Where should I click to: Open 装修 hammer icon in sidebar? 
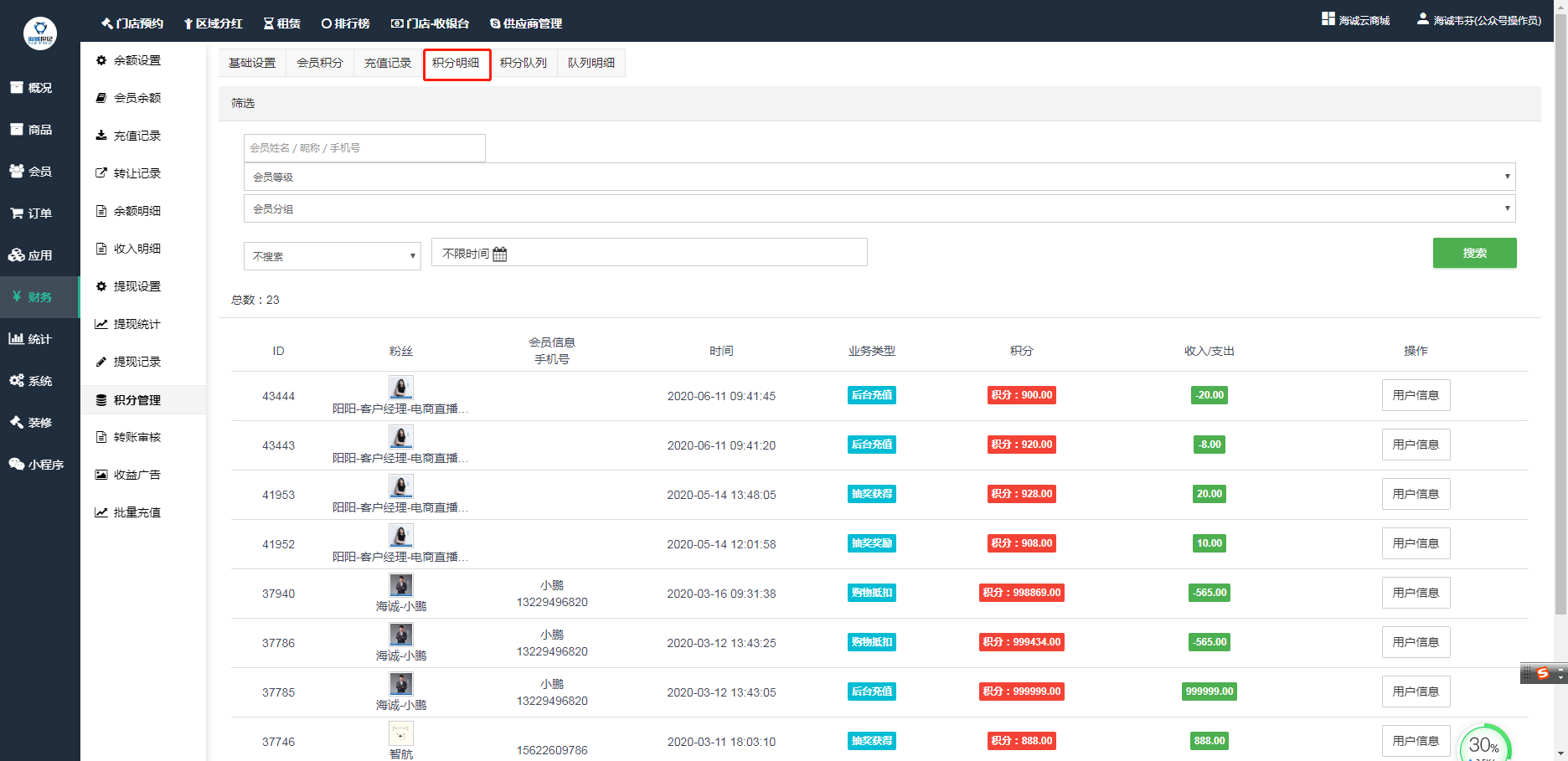click(16, 422)
